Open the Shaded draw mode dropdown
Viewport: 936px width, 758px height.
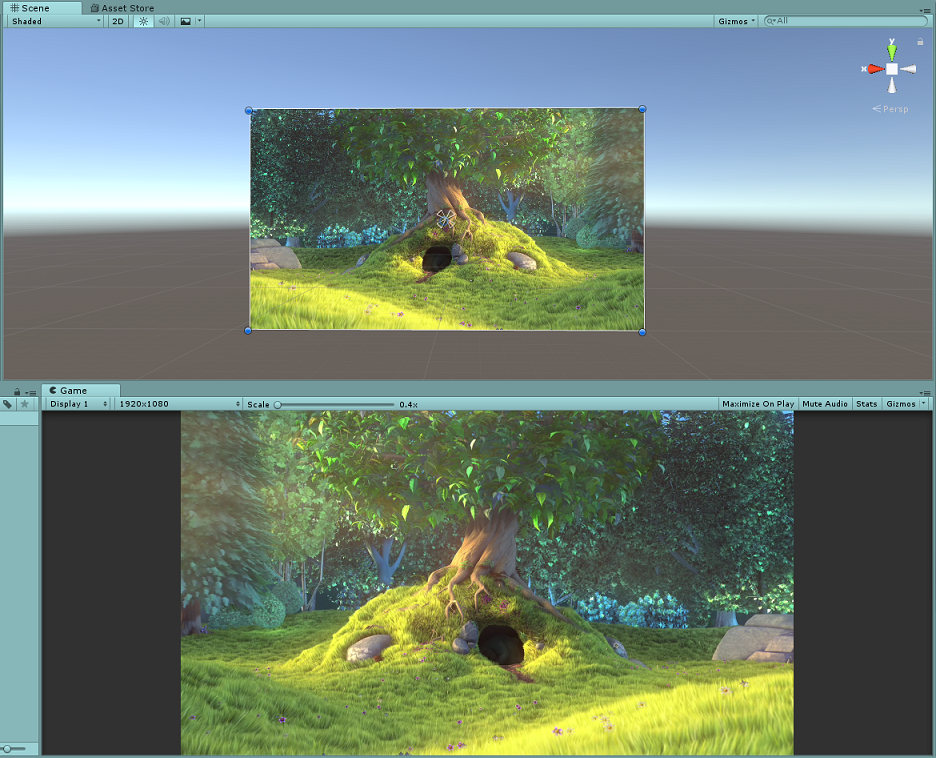coord(56,21)
